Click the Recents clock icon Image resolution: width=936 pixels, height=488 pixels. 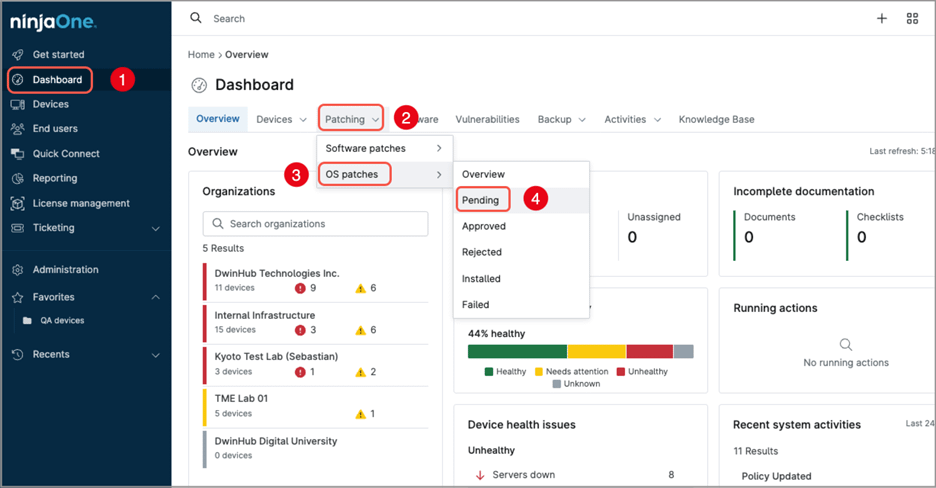(18, 354)
